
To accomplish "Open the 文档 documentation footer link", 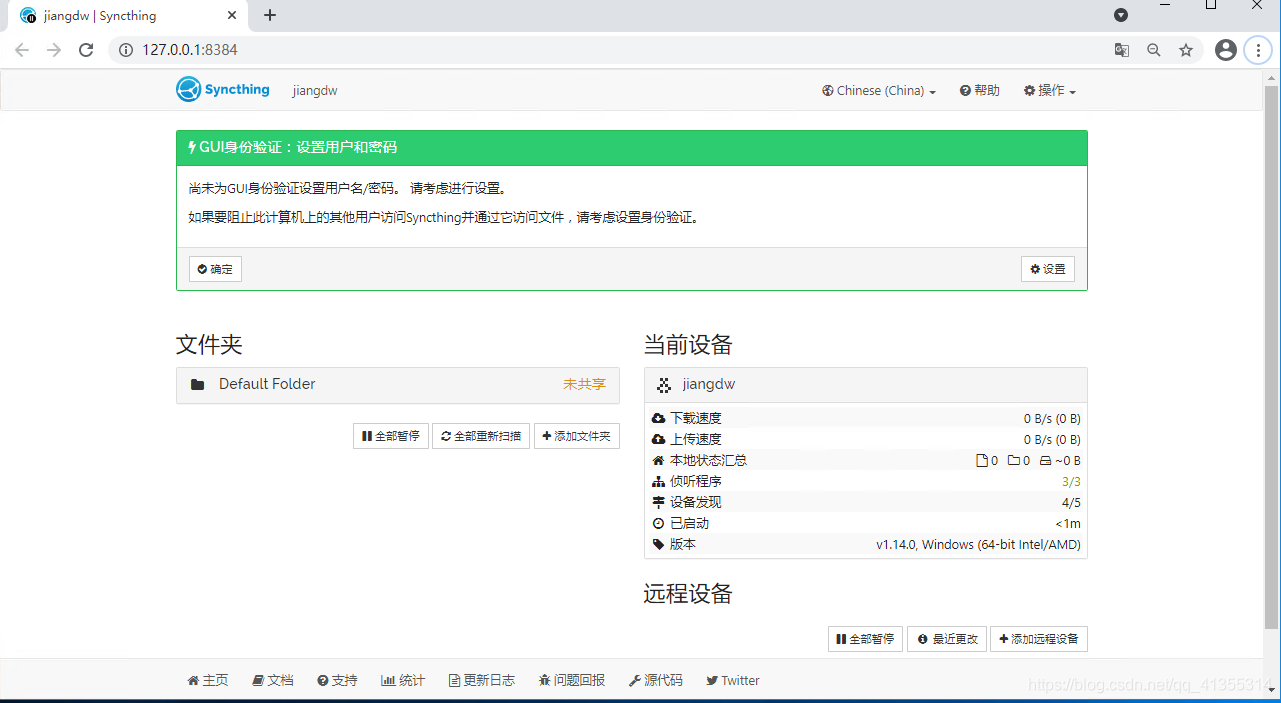I will [x=273, y=680].
